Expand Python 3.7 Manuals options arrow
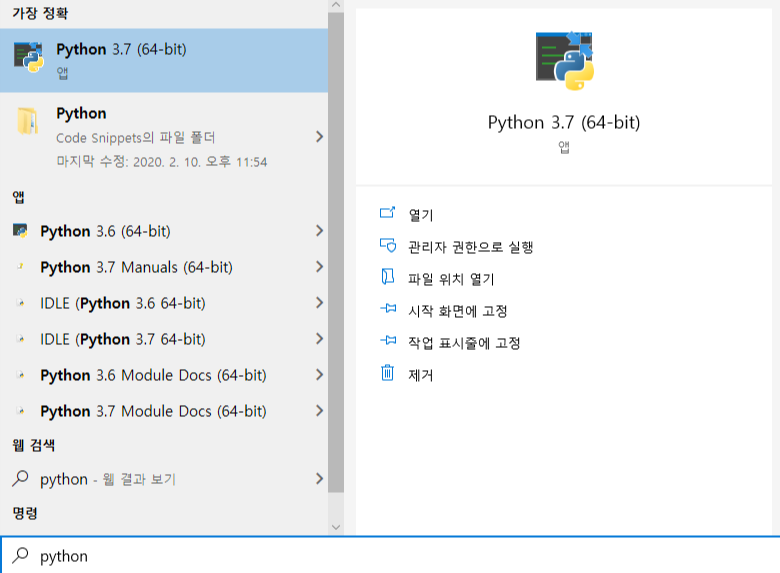 pos(319,267)
